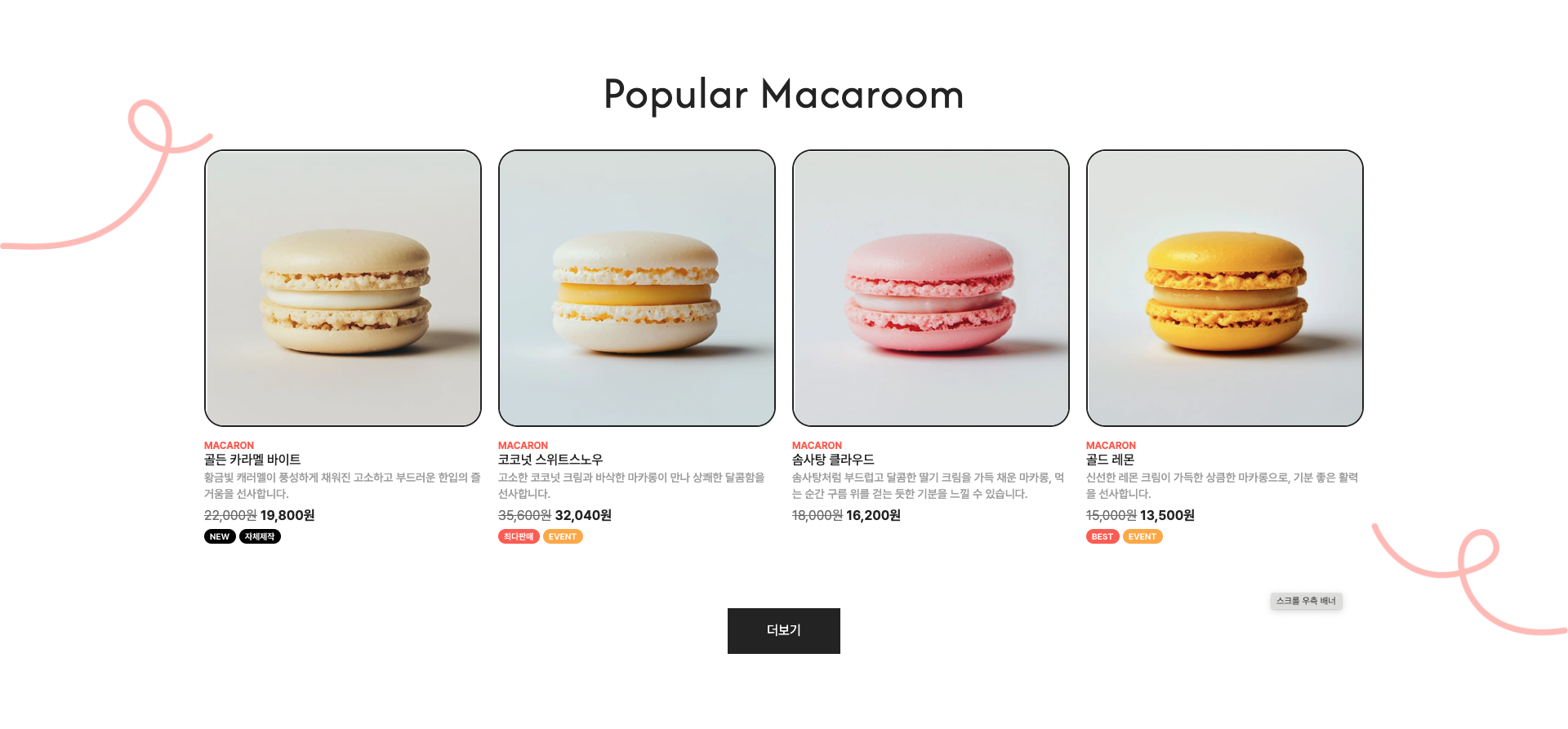
Task: Click the 최다판매 badge
Action: (519, 536)
